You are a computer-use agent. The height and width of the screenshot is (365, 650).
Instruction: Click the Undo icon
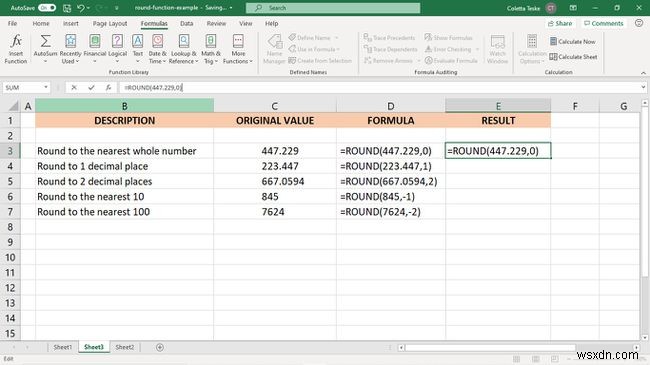[x=81, y=8]
